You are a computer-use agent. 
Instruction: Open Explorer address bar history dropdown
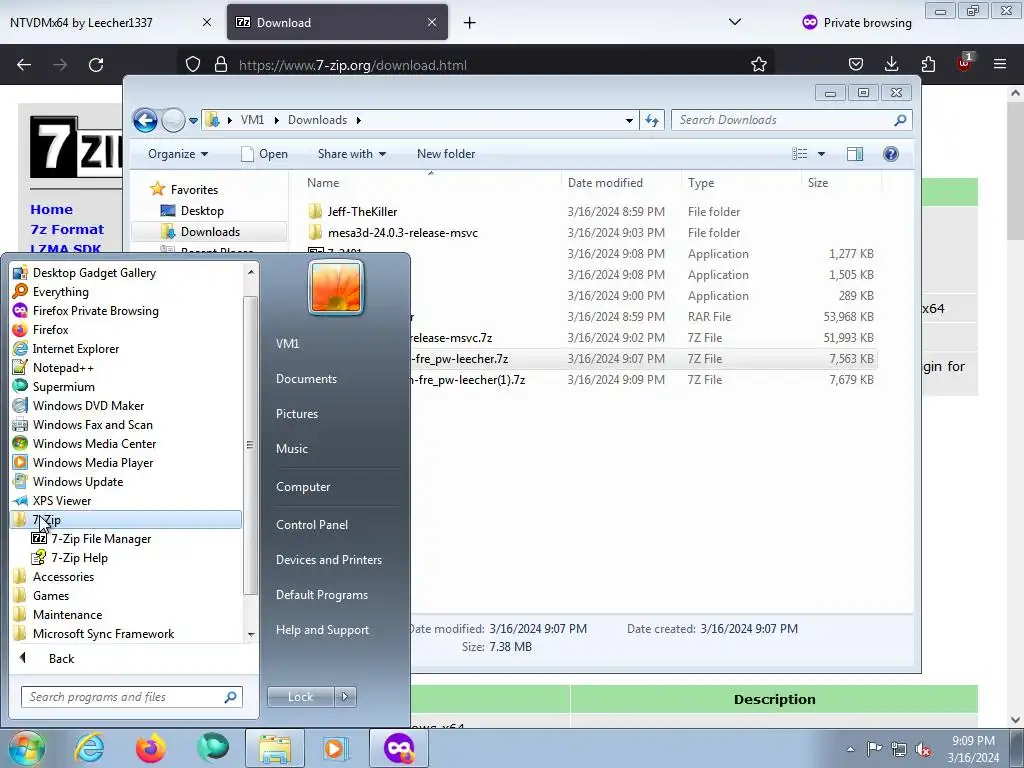click(x=629, y=120)
